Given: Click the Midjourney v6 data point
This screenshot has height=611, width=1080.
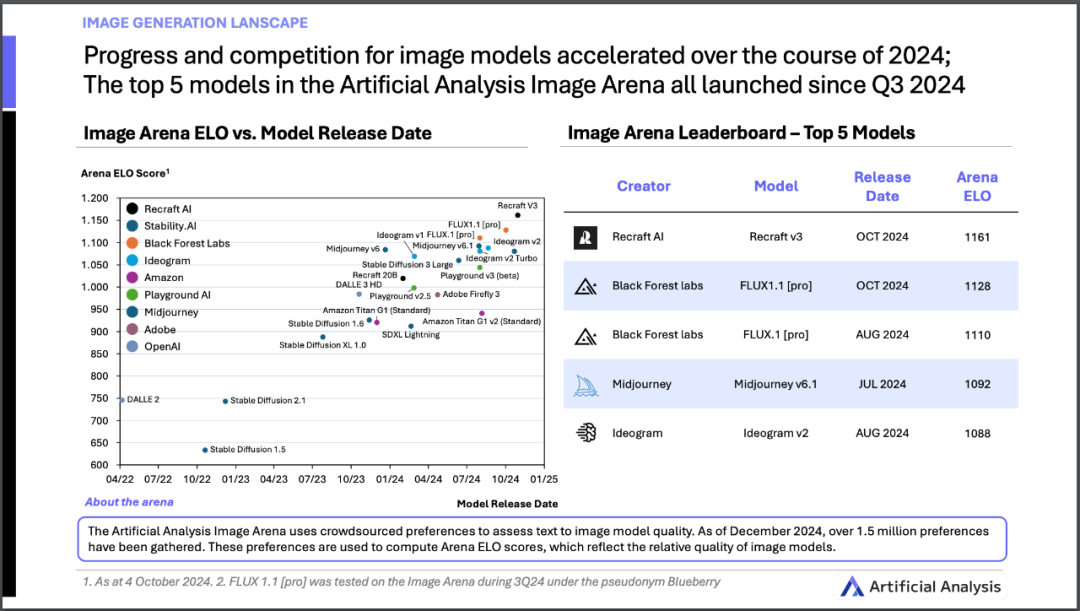Looking at the screenshot, I should click(x=385, y=250).
